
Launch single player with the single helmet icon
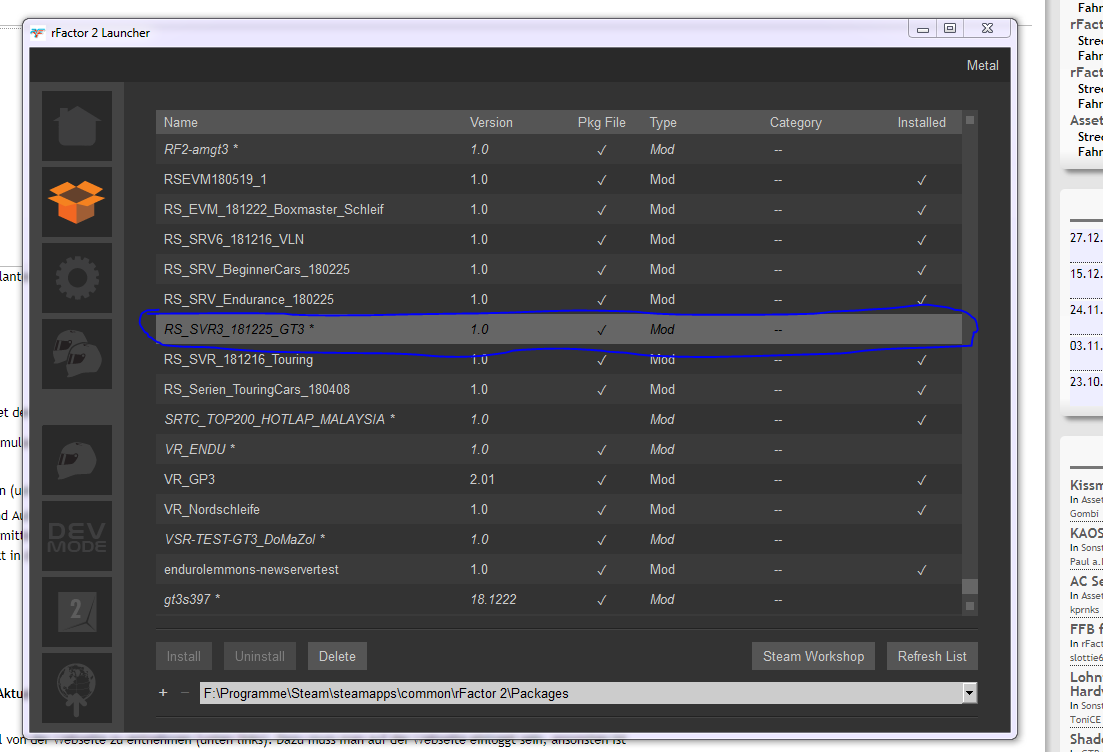77,460
